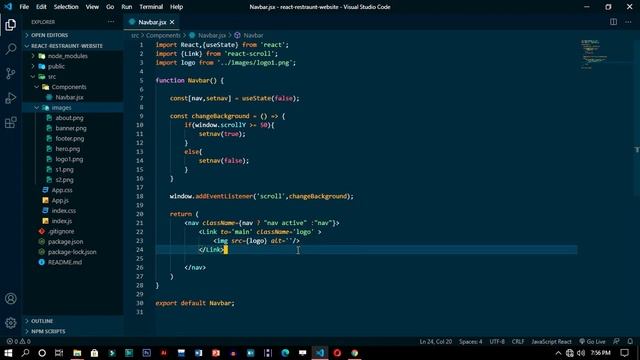Click the code minimap preview

[x=593, y=54]
